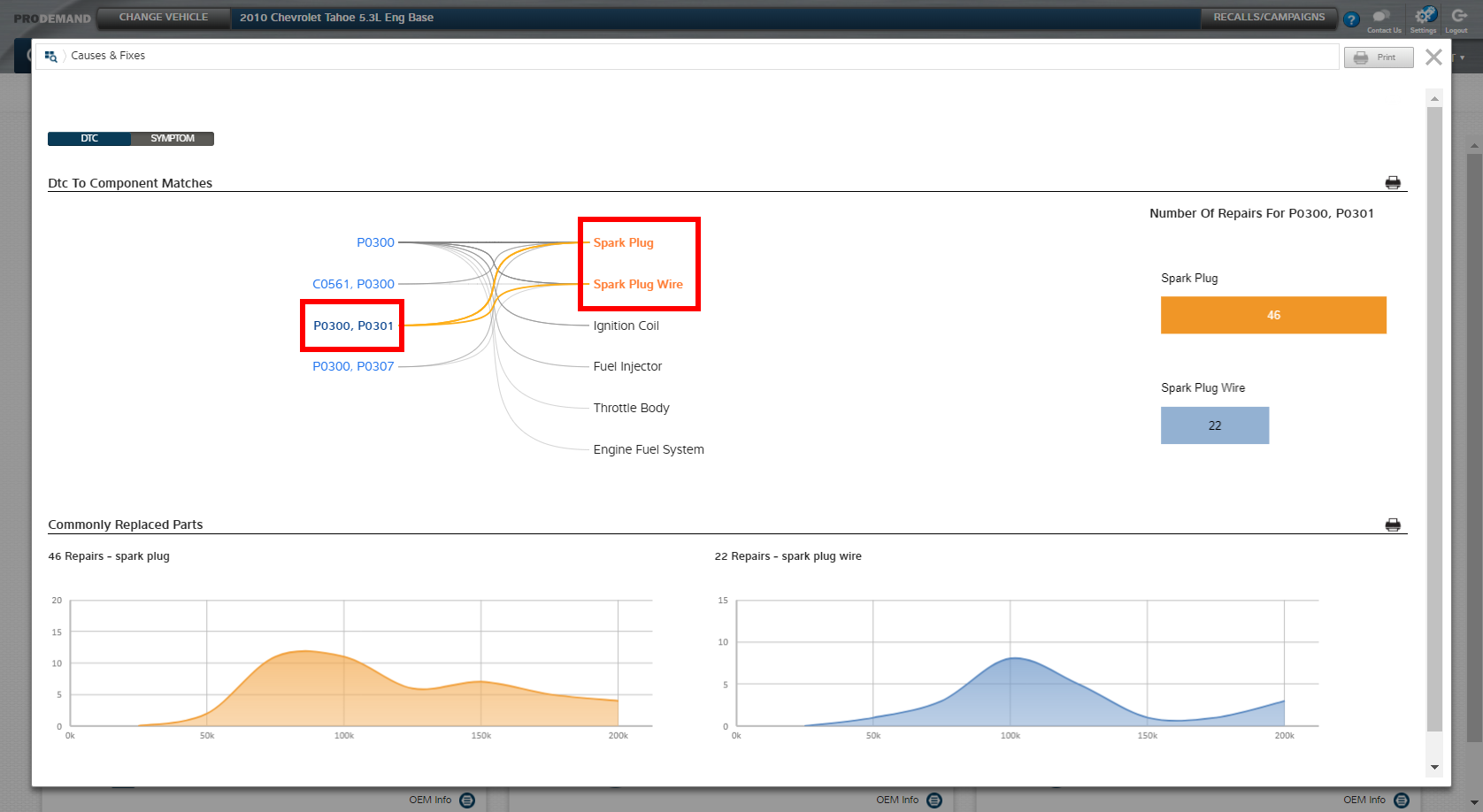Close the Causes & Fixes dialog
1483x812 pixels.
[x=1433, y=57]
